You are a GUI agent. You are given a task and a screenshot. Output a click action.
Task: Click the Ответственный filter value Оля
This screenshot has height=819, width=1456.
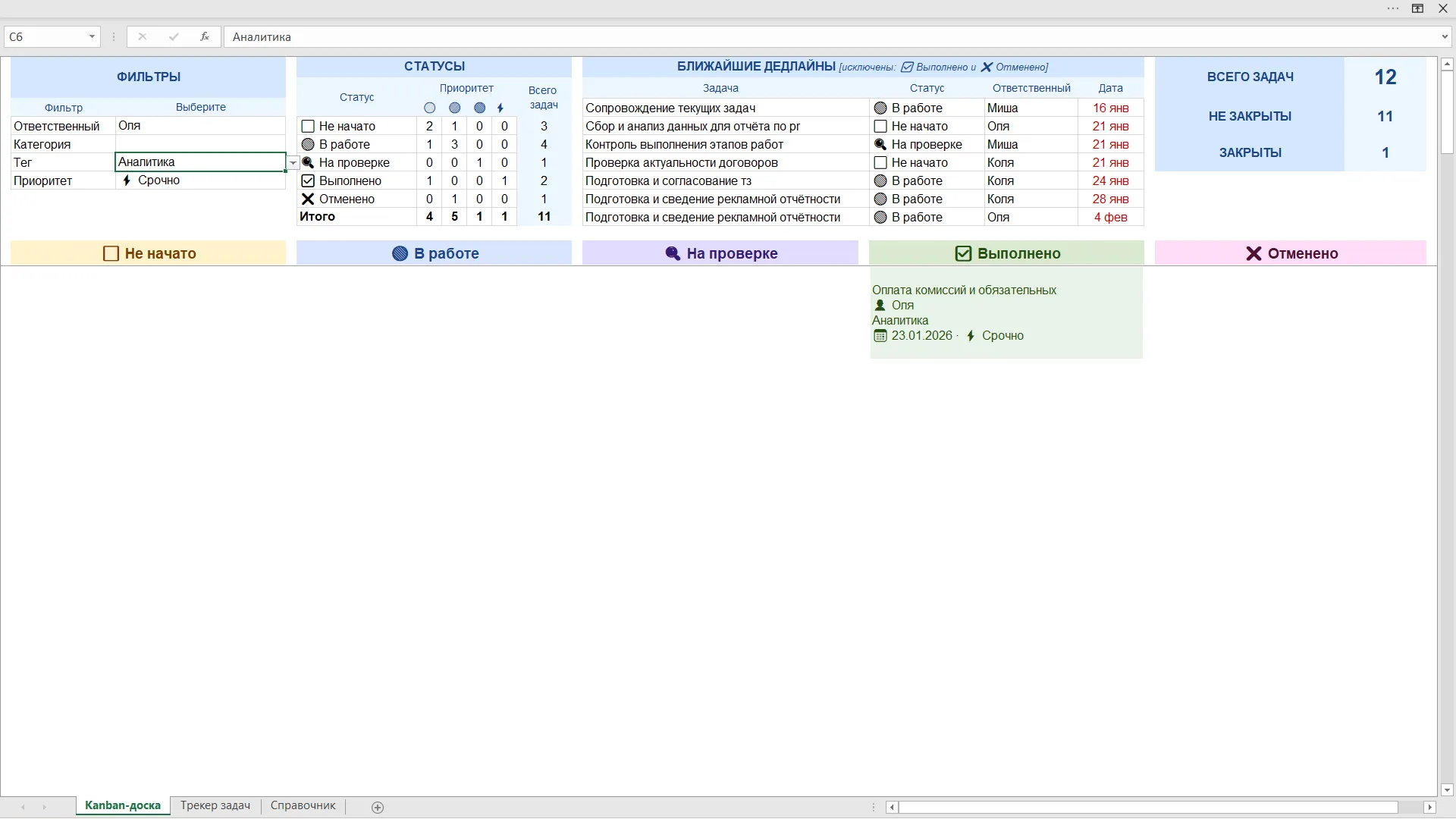[200, 126]
